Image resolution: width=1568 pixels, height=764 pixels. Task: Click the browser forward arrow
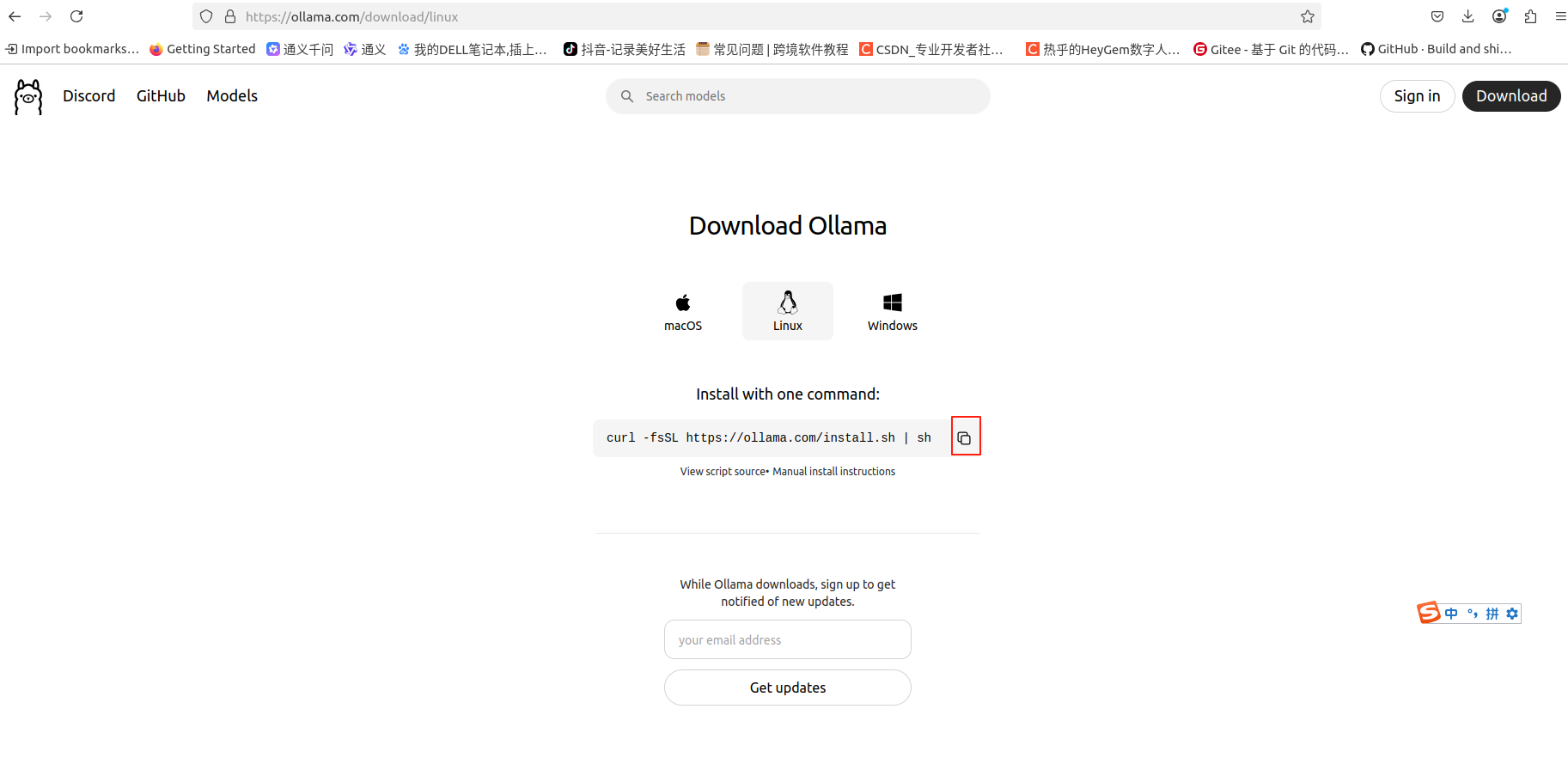tap(46, 16)
